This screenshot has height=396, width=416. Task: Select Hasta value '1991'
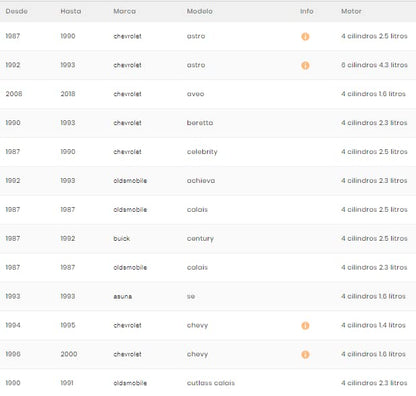[67, 383]
